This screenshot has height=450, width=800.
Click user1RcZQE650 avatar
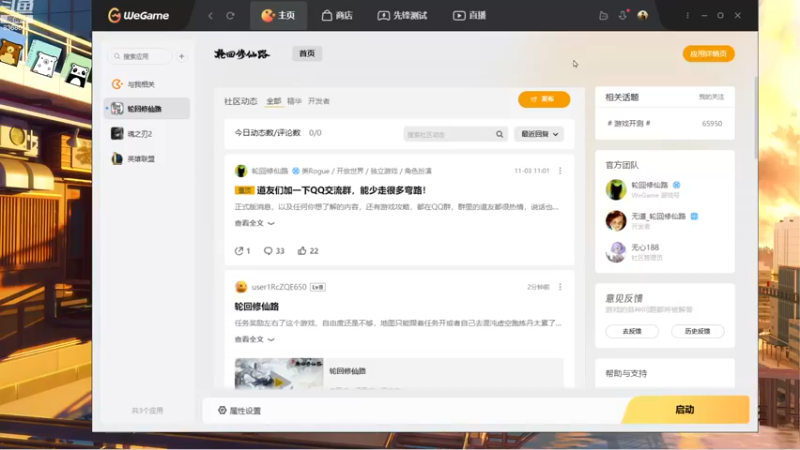click(x=241, y=287)
